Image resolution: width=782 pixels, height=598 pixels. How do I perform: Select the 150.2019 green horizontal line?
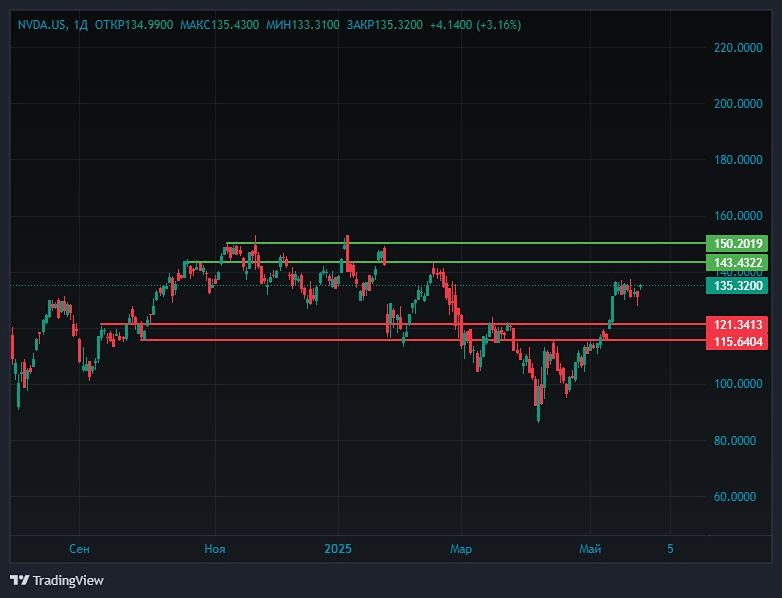tap(466, 243)
